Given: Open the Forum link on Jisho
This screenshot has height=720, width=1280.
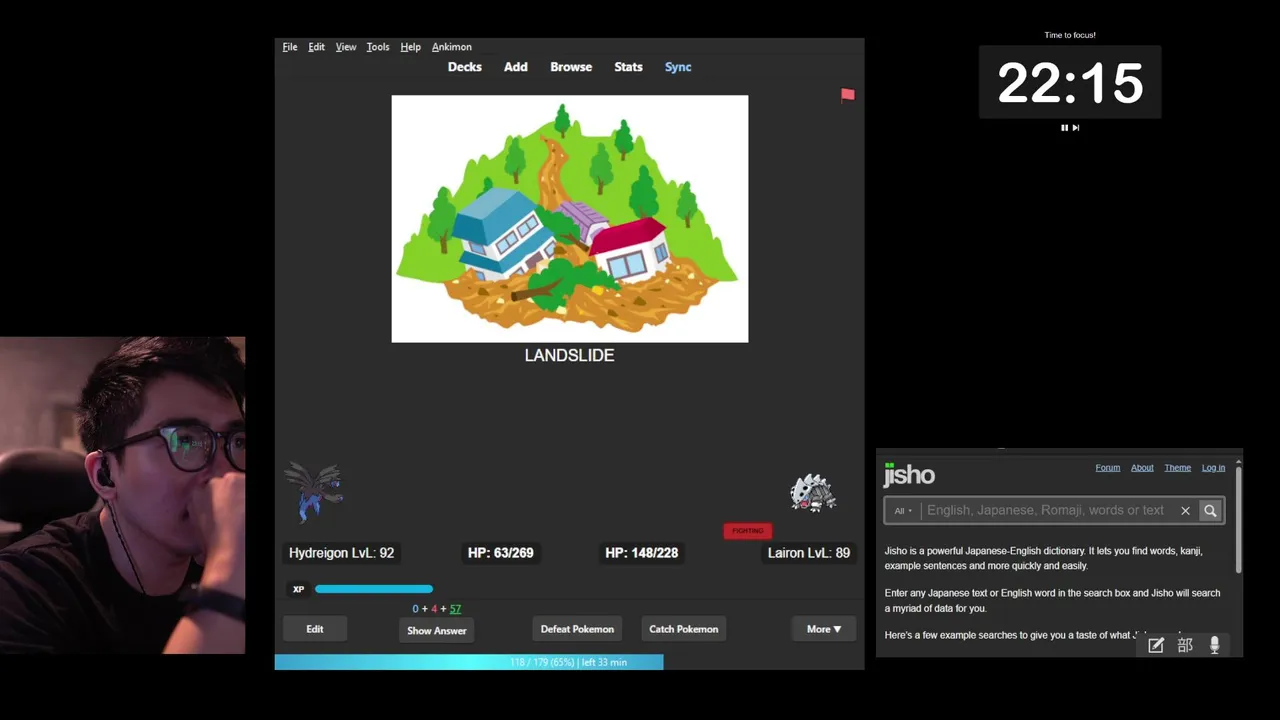Looking at the screenshot, I should coord(1107,468).
